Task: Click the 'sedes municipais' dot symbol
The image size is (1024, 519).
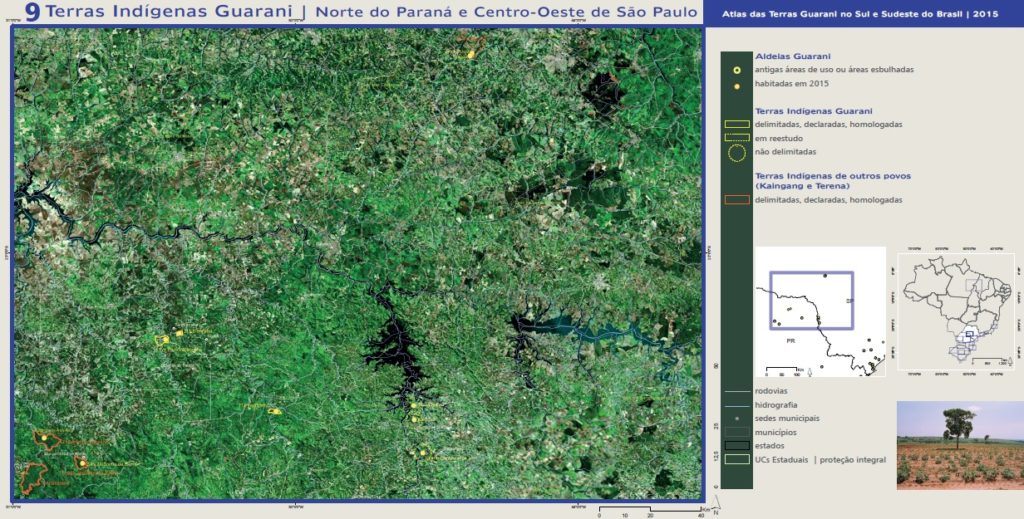Action: tap(737, 418)
